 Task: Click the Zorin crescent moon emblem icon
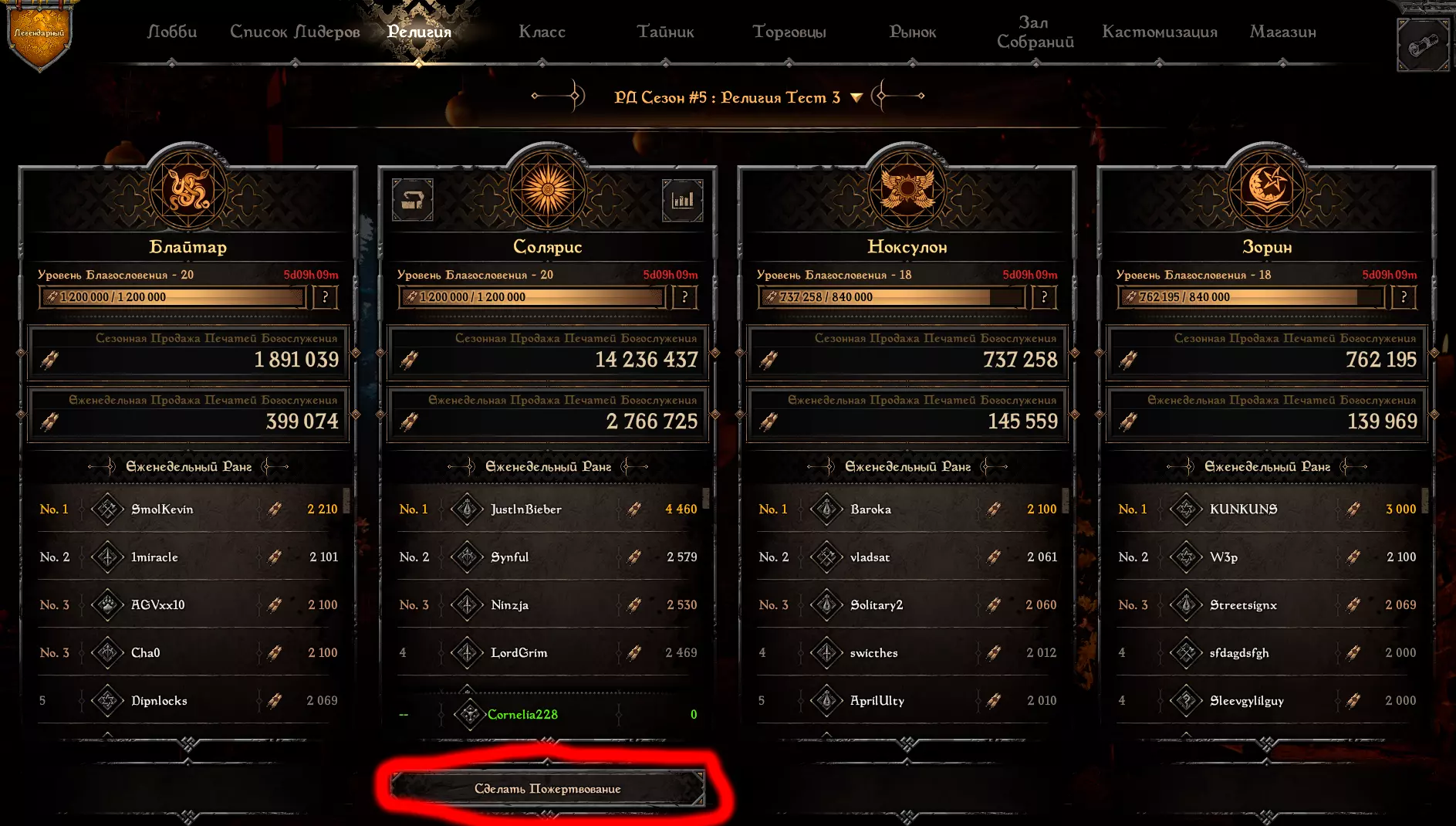click(1267, 190)
